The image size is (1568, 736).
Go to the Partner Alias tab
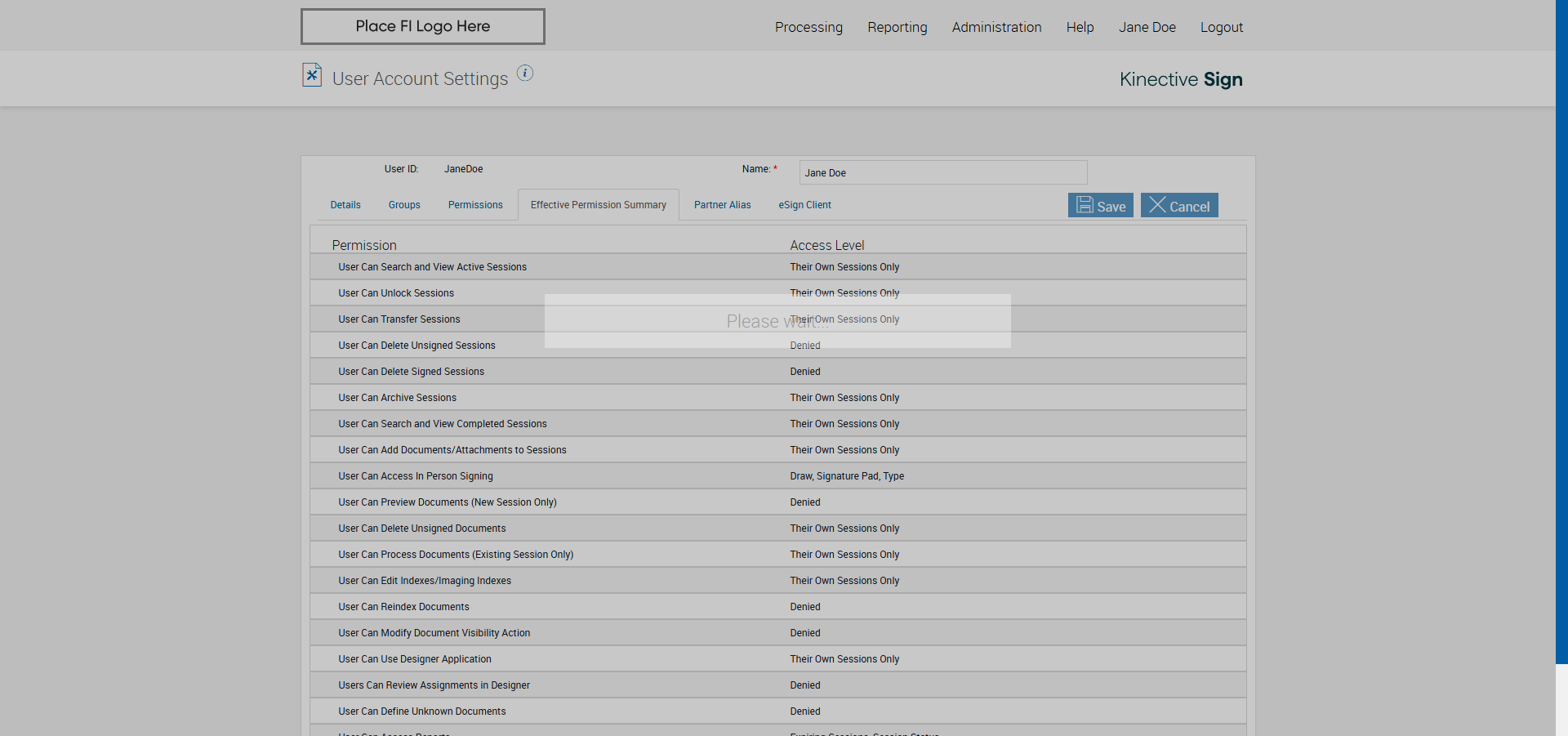click(722, 205)
